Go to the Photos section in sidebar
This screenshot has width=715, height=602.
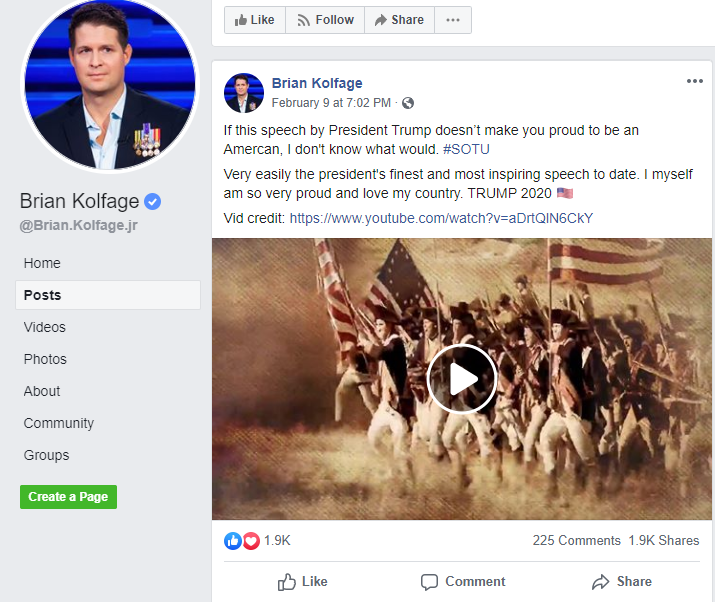(x=45, y=359)
